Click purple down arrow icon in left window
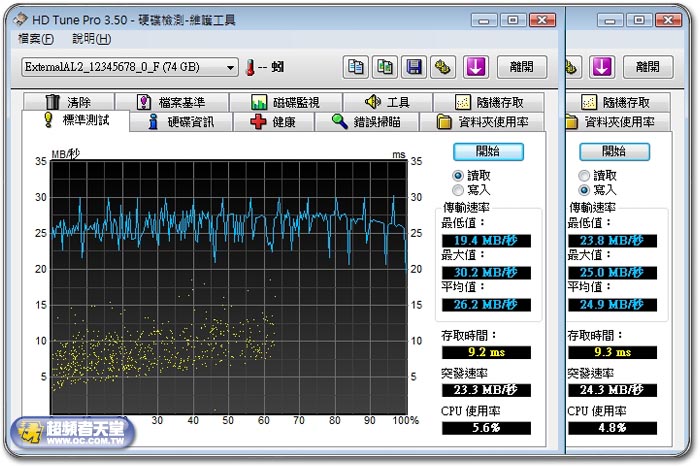700x466 pixels. (476, 67)
